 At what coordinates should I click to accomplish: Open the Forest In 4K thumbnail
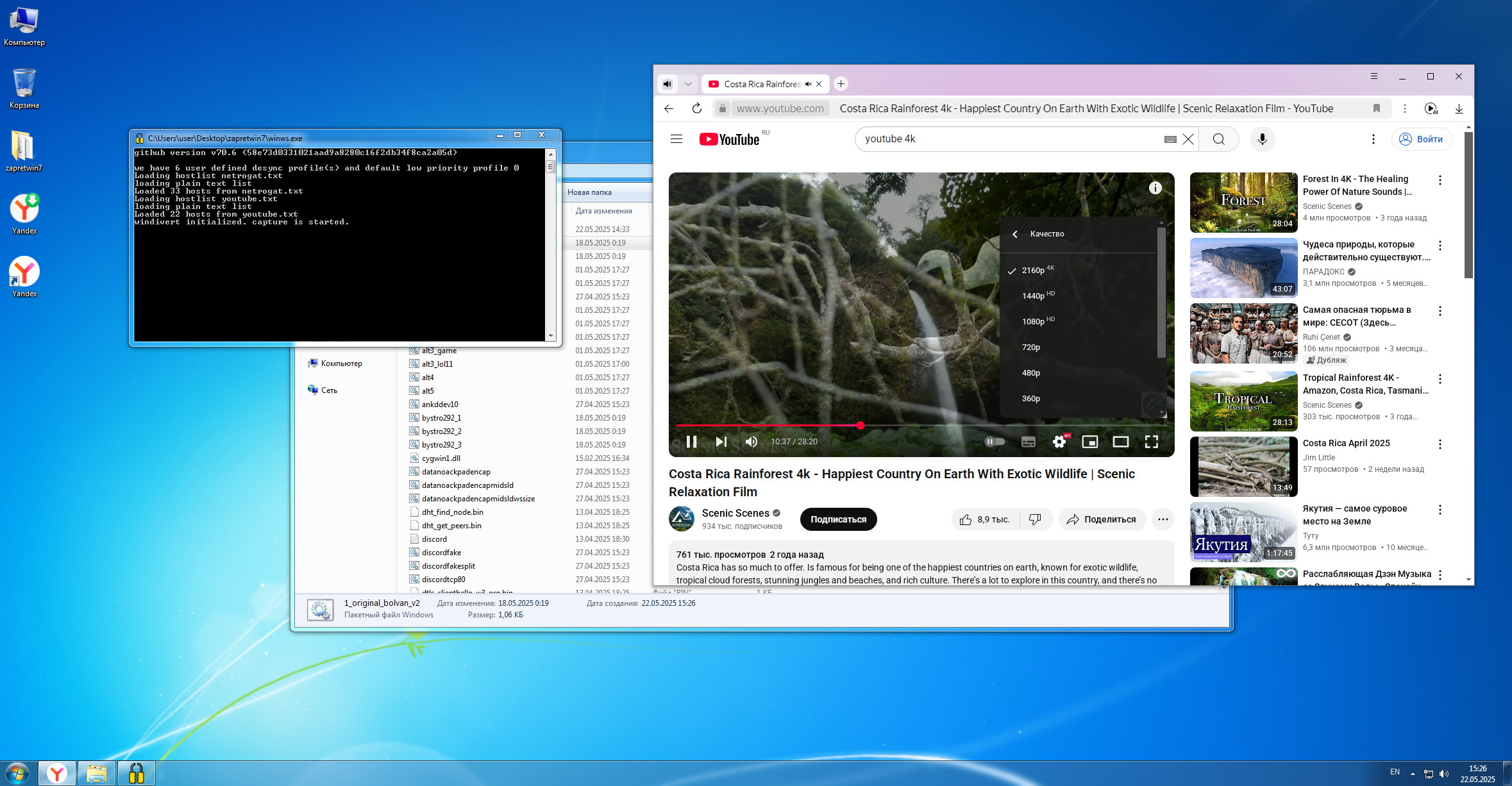(x=1243, y=203)
